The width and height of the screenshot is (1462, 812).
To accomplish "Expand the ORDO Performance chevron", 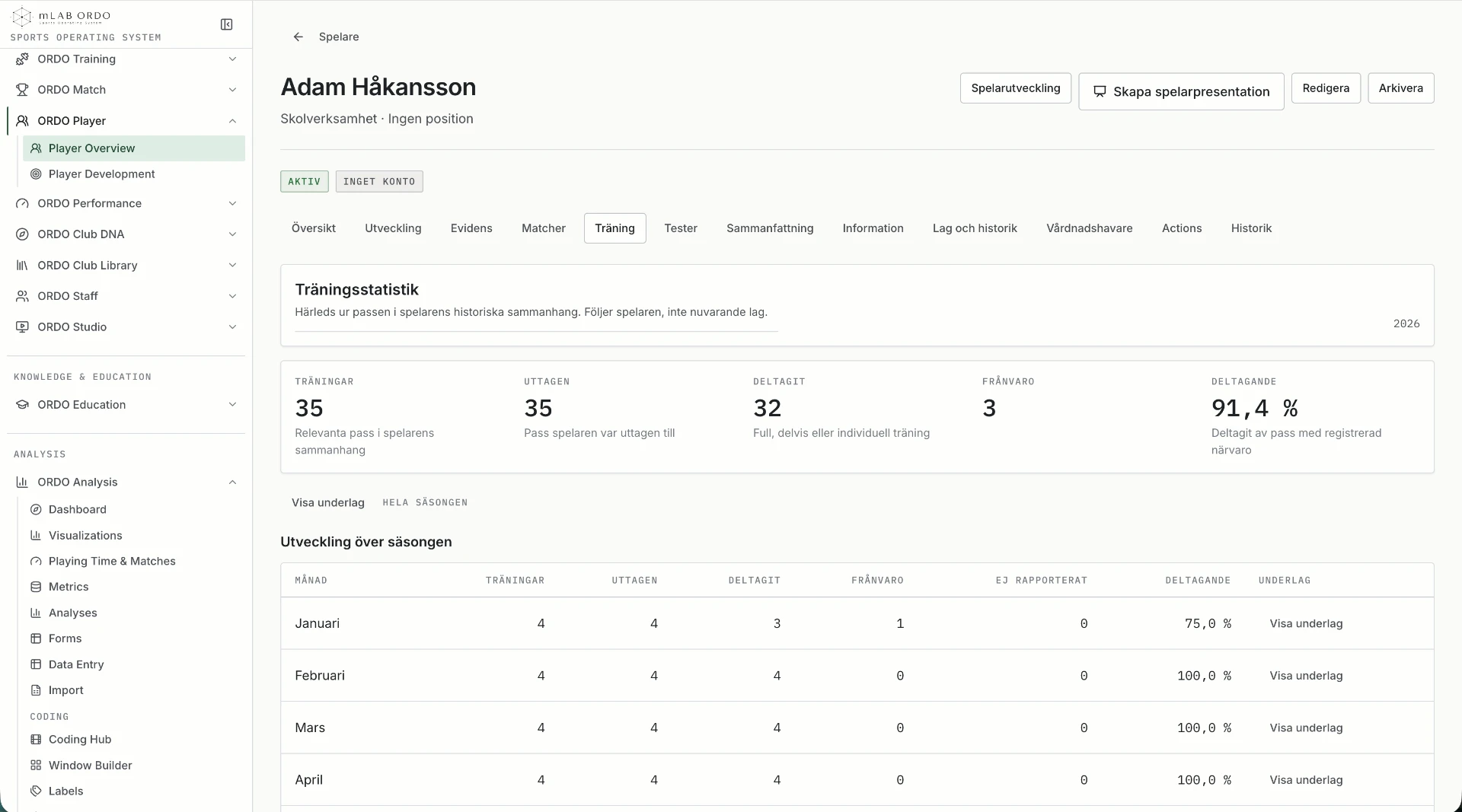I will 232,203.
